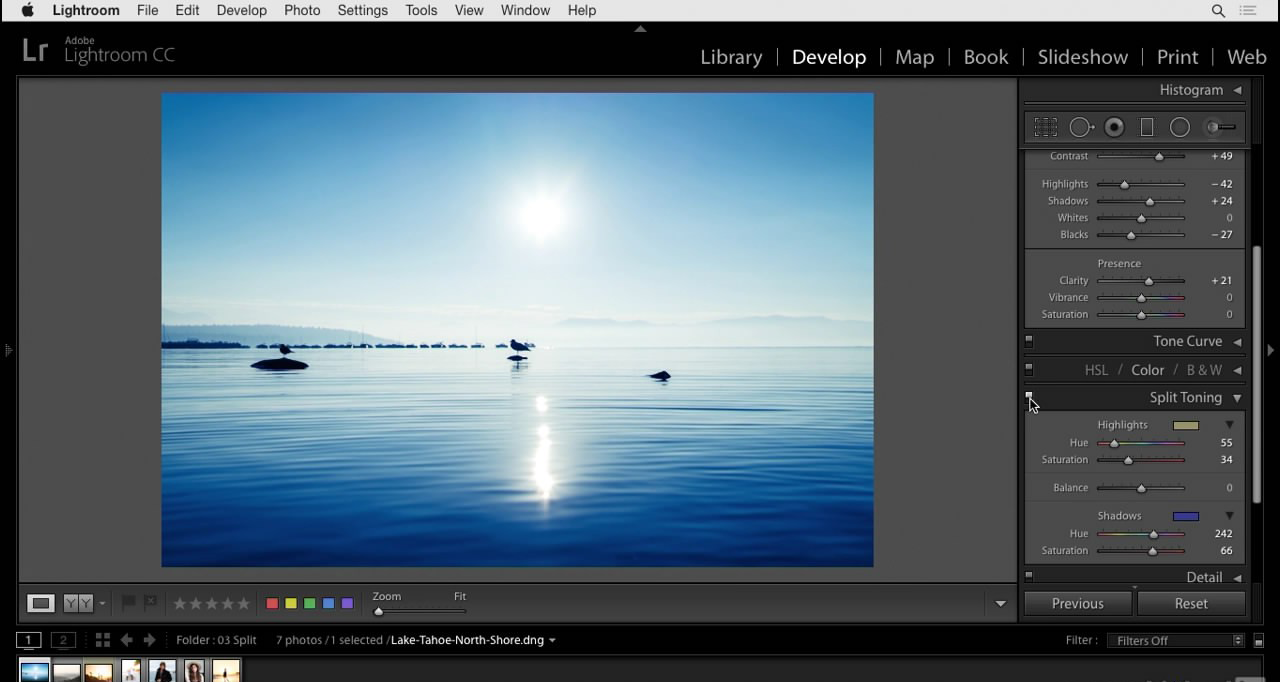This screenshot has height=682, width=1280.
Task: Select the Graduated Filter tool
Action: pyautogui.click(x=1147, y=127)
